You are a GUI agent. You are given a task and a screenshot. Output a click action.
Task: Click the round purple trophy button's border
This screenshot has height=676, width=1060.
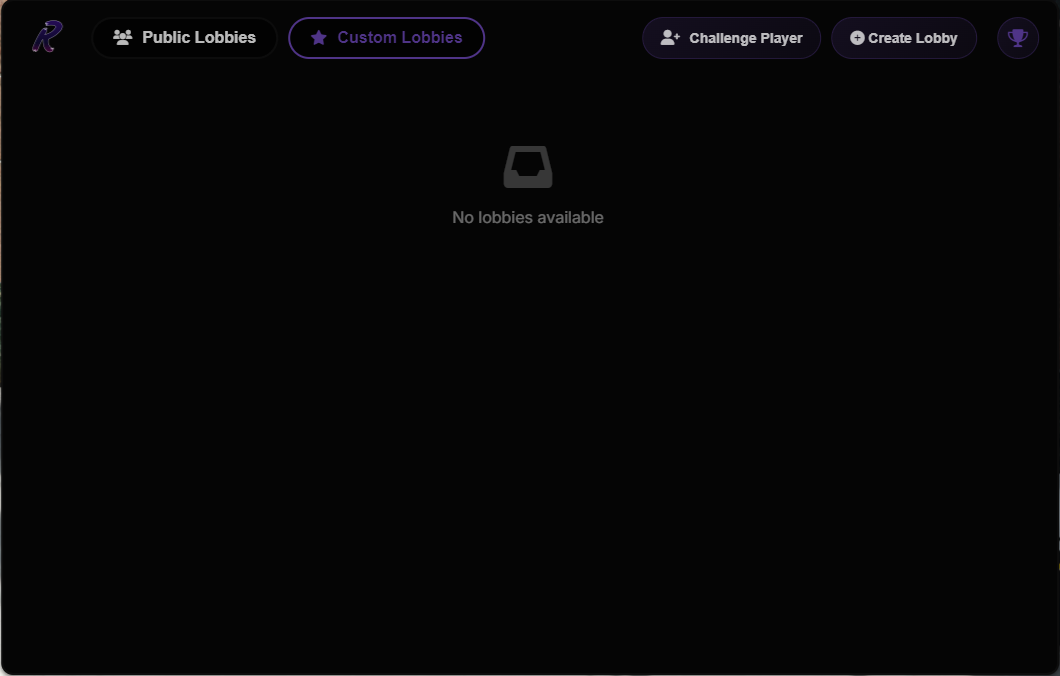coord(1017,18)
